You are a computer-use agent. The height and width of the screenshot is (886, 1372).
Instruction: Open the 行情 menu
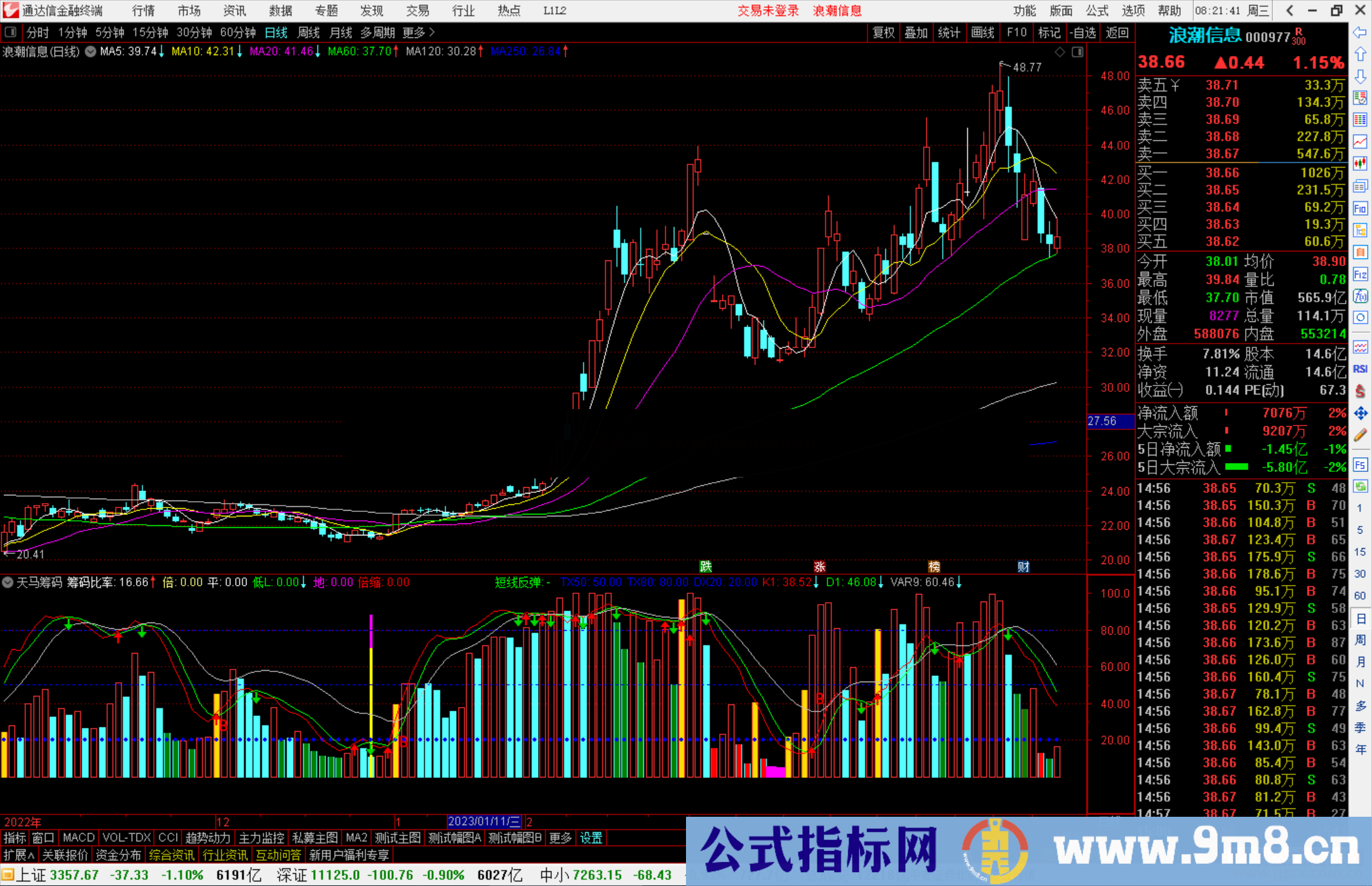pyautogui.click(x=144, y=11)
